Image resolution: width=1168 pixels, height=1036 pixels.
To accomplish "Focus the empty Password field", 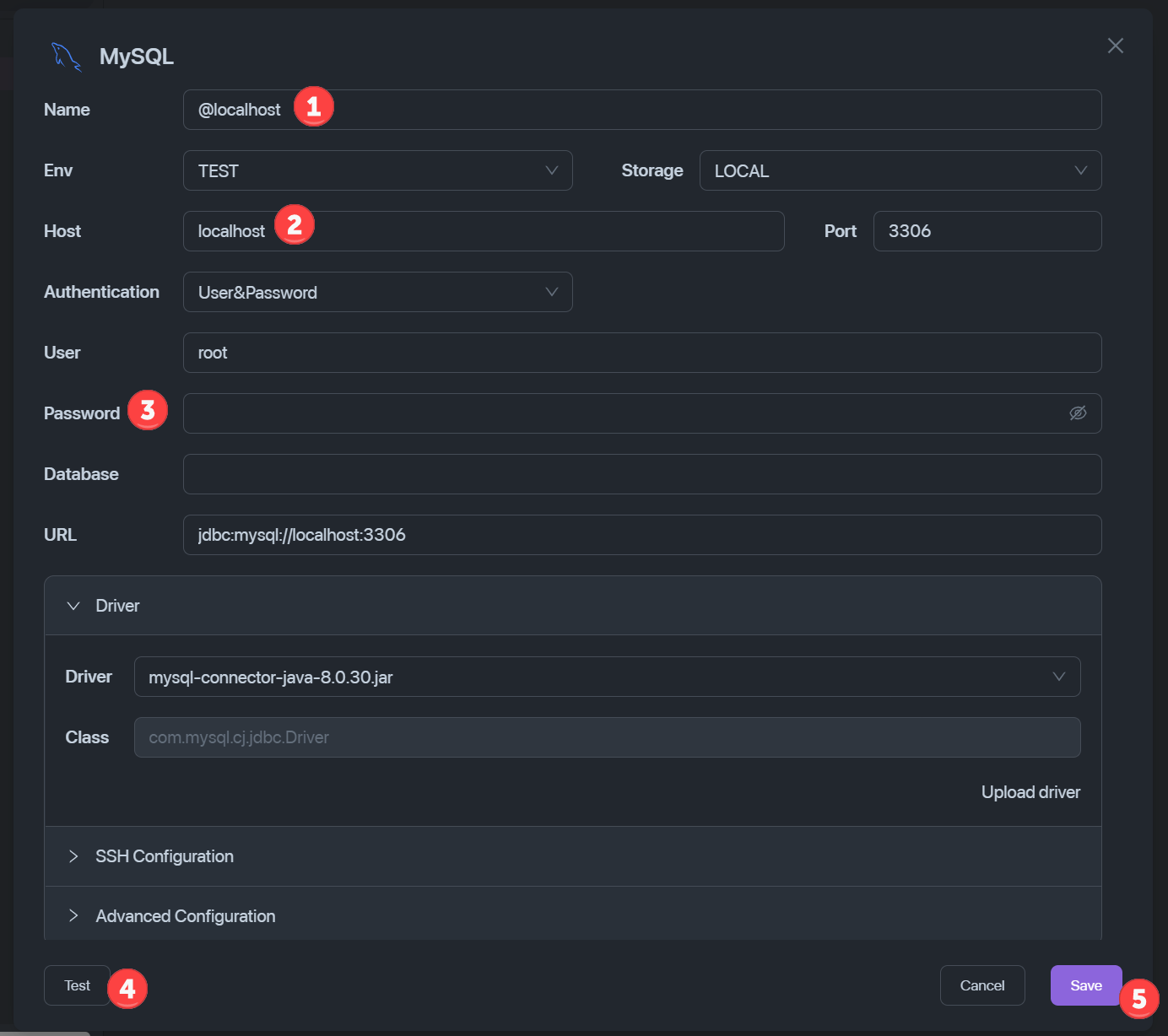I will point(642,413).
